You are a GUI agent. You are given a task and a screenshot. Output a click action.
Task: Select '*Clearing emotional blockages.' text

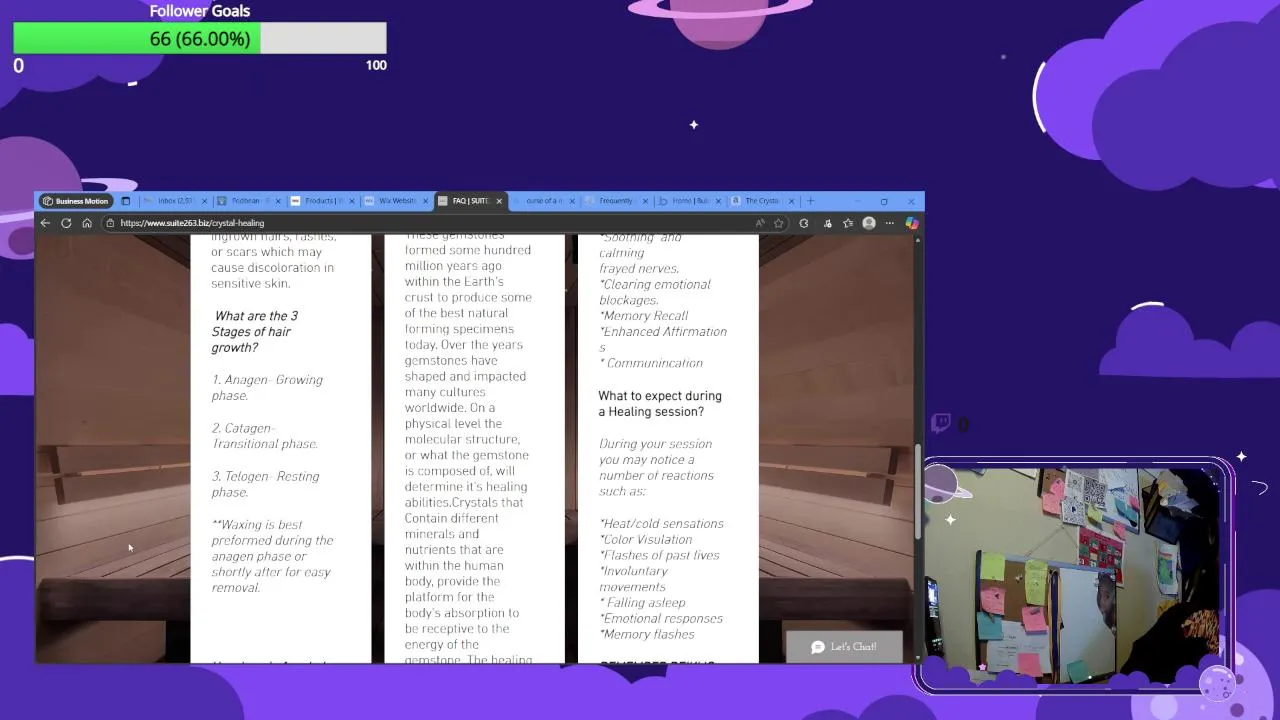(x=655, y=292)
